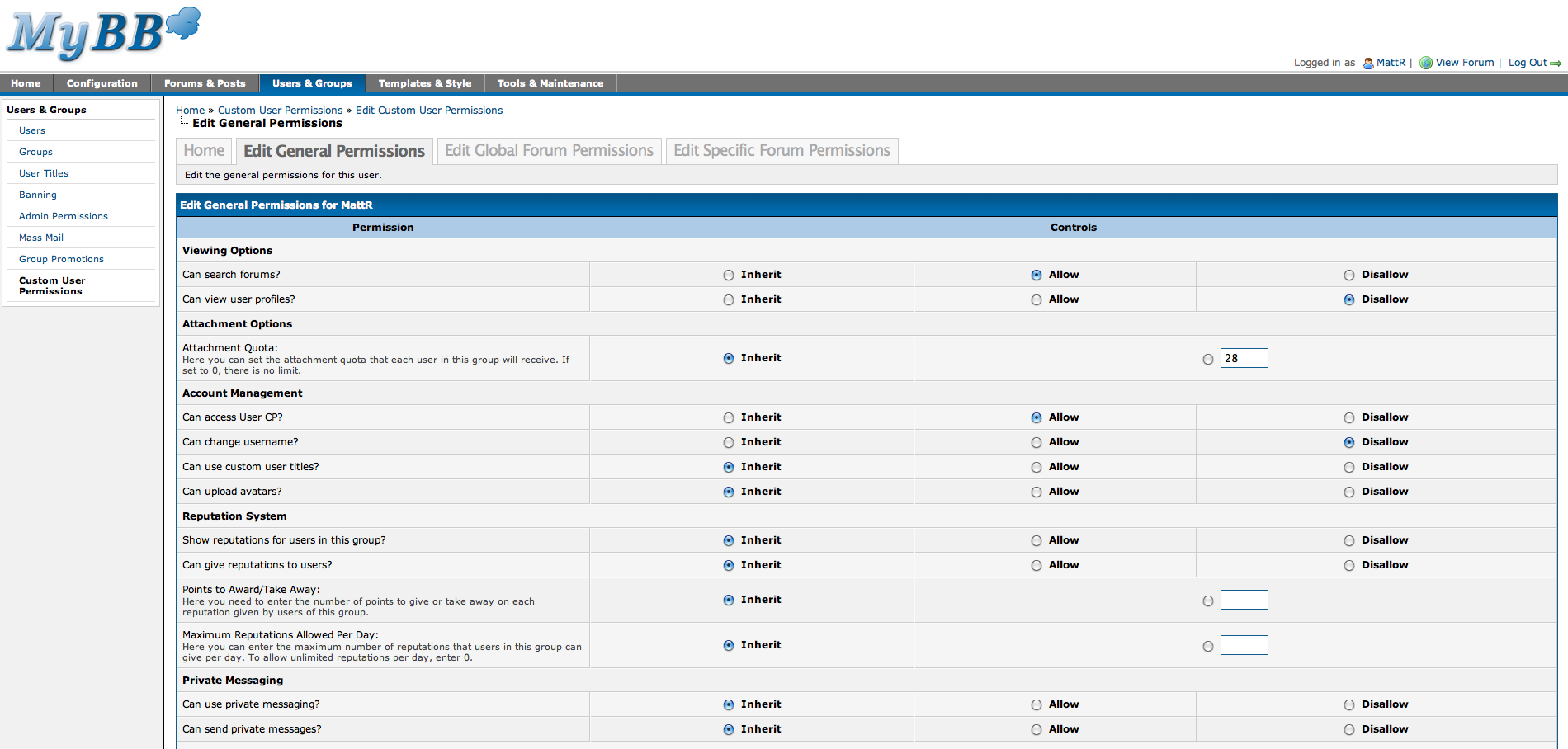Open the Configuration menu tab
The height and width of the screenshot is (749, 1568).
[102, 83]
